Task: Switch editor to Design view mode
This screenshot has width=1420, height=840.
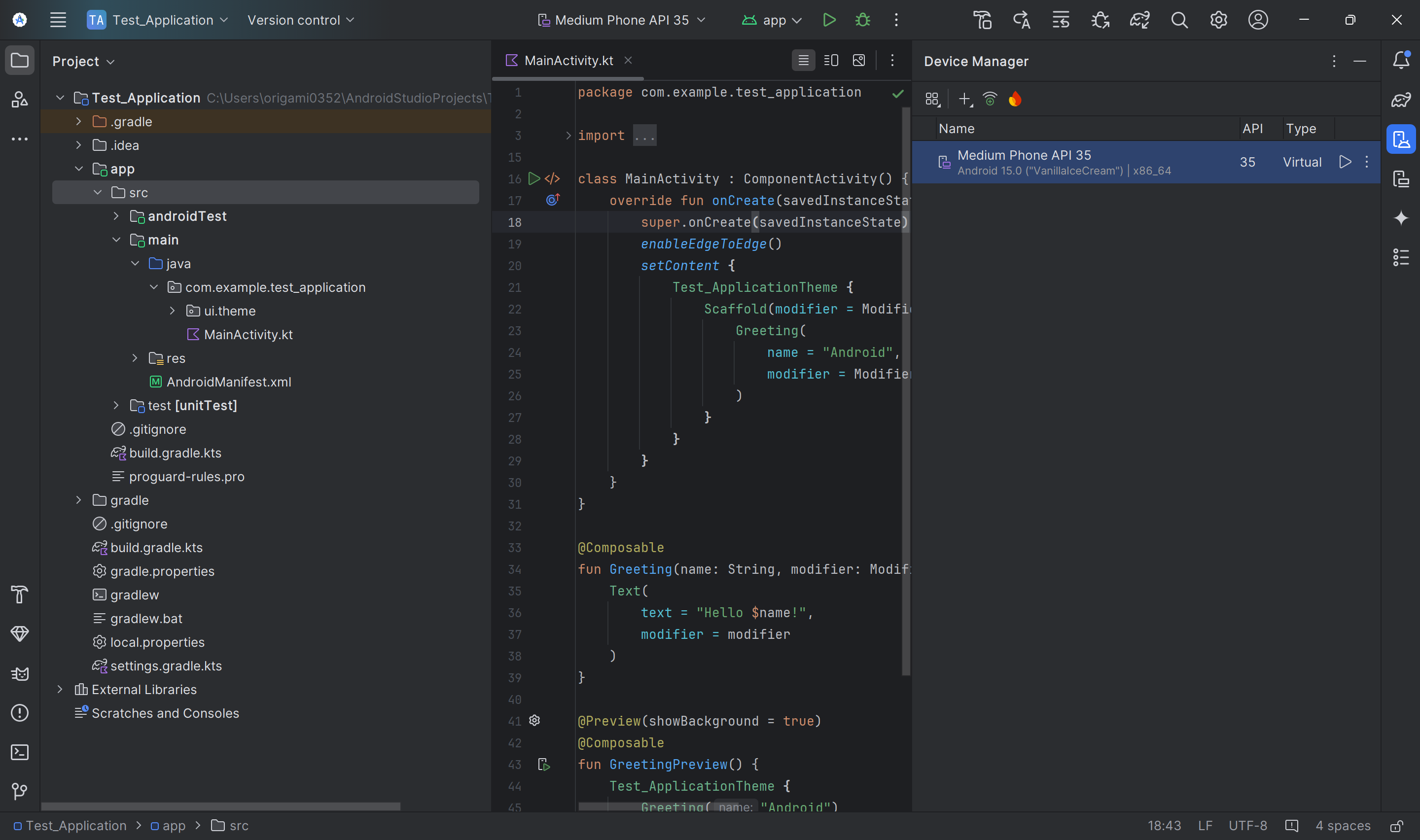Action: pos(858,61)
